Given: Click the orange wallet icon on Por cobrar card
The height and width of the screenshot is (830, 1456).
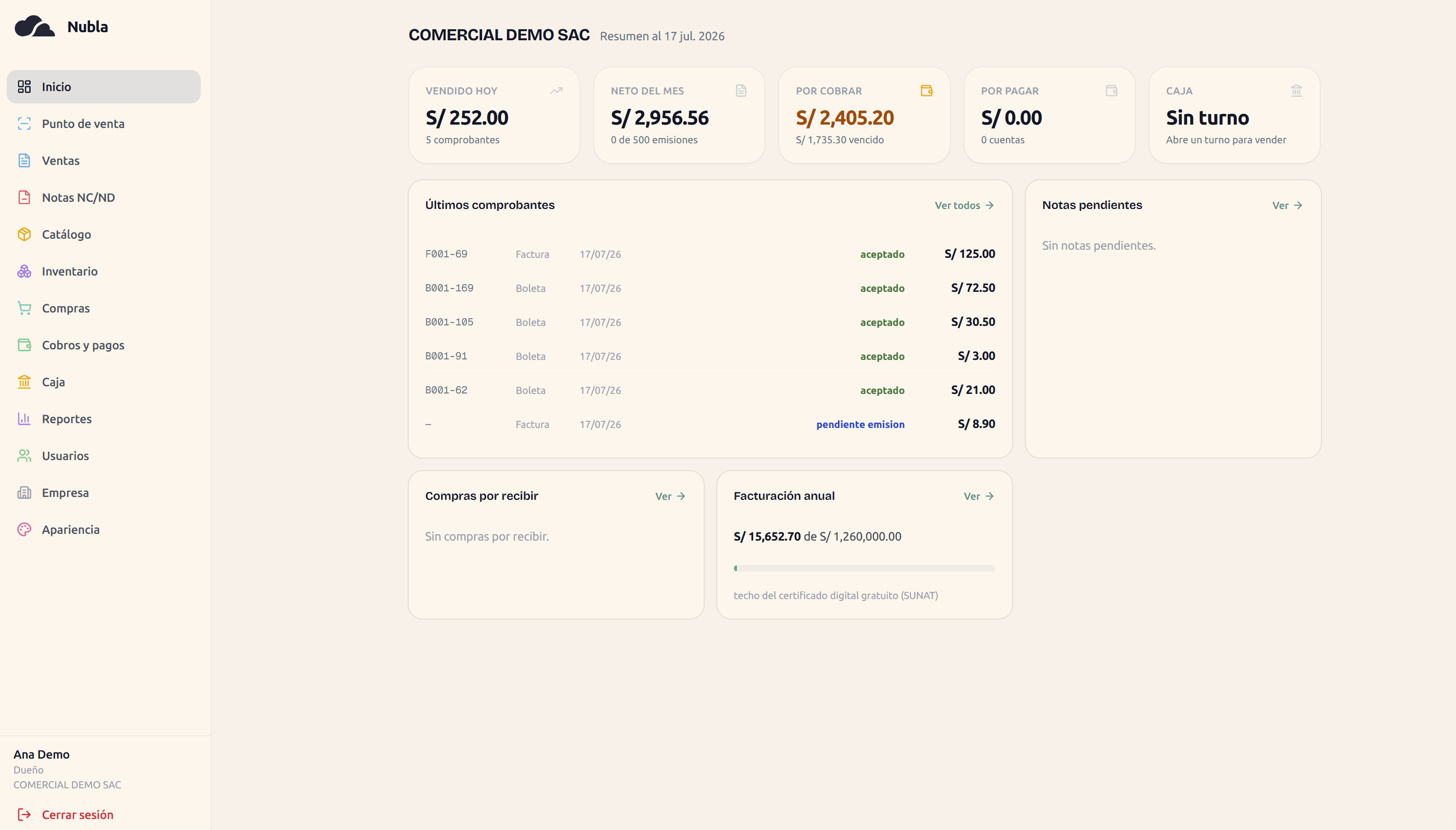Looking at the screenshot, I should click(x=927, y=91).
